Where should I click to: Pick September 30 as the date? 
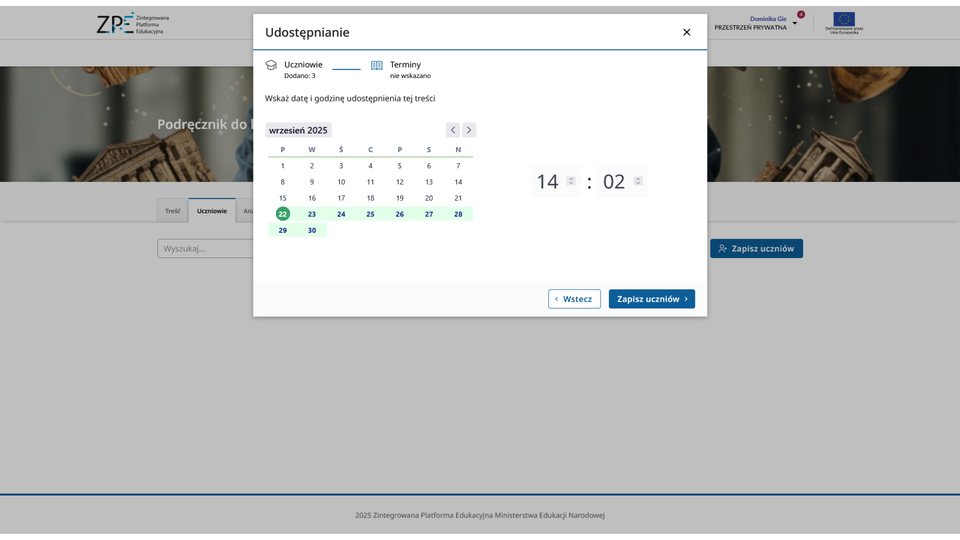point(312,230)
